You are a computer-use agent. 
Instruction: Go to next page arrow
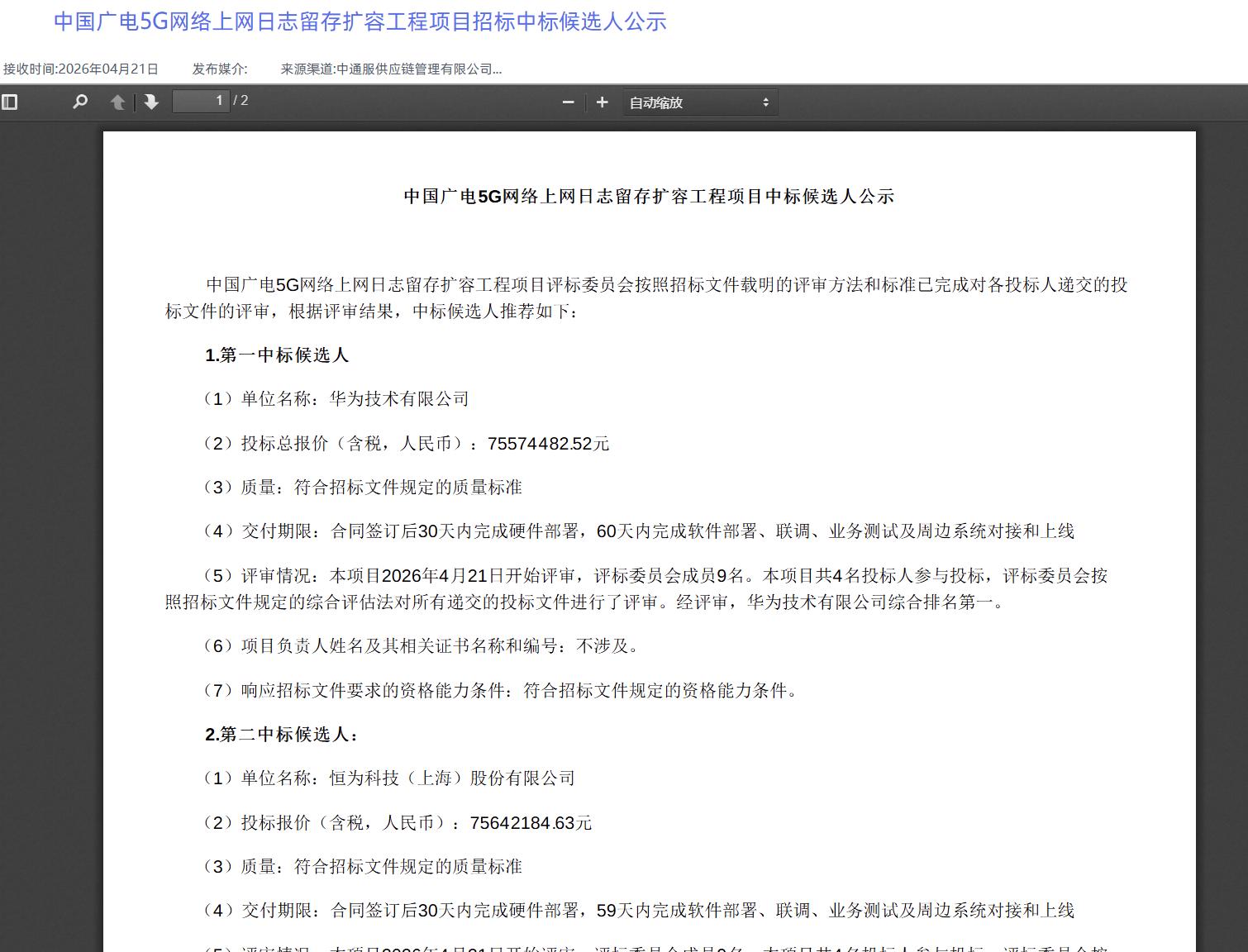151,102
